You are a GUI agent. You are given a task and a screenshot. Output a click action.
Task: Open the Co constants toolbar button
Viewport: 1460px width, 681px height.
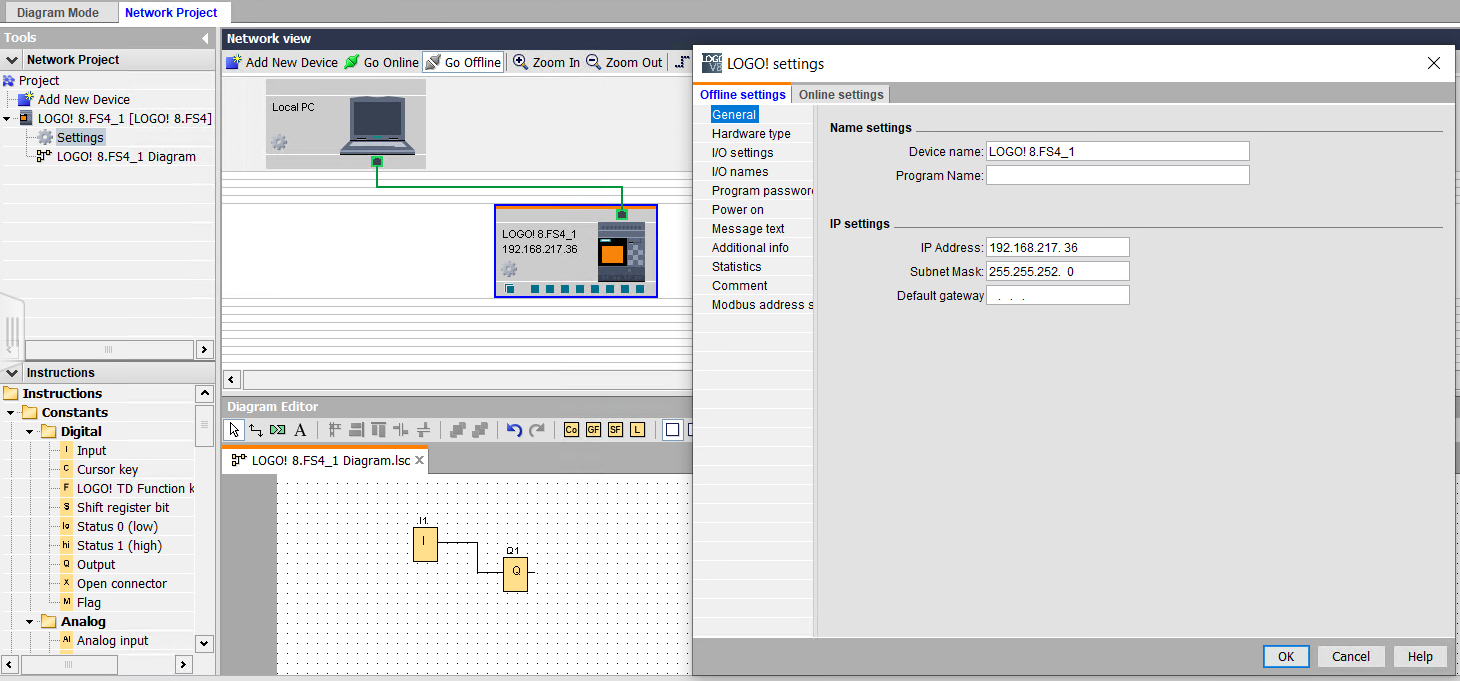571,430
